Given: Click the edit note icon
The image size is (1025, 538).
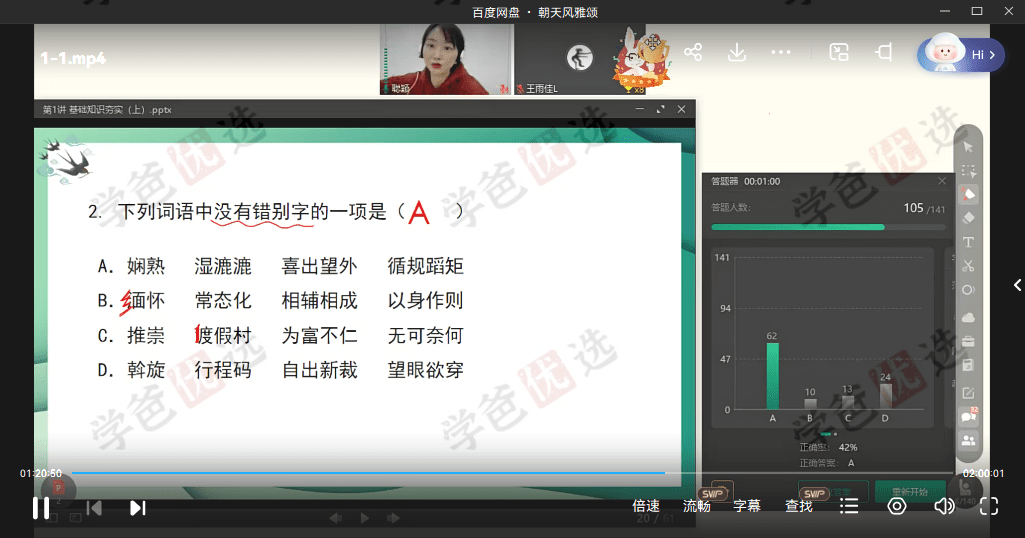Looking at the screenshot, I should (x=968, y=393).
